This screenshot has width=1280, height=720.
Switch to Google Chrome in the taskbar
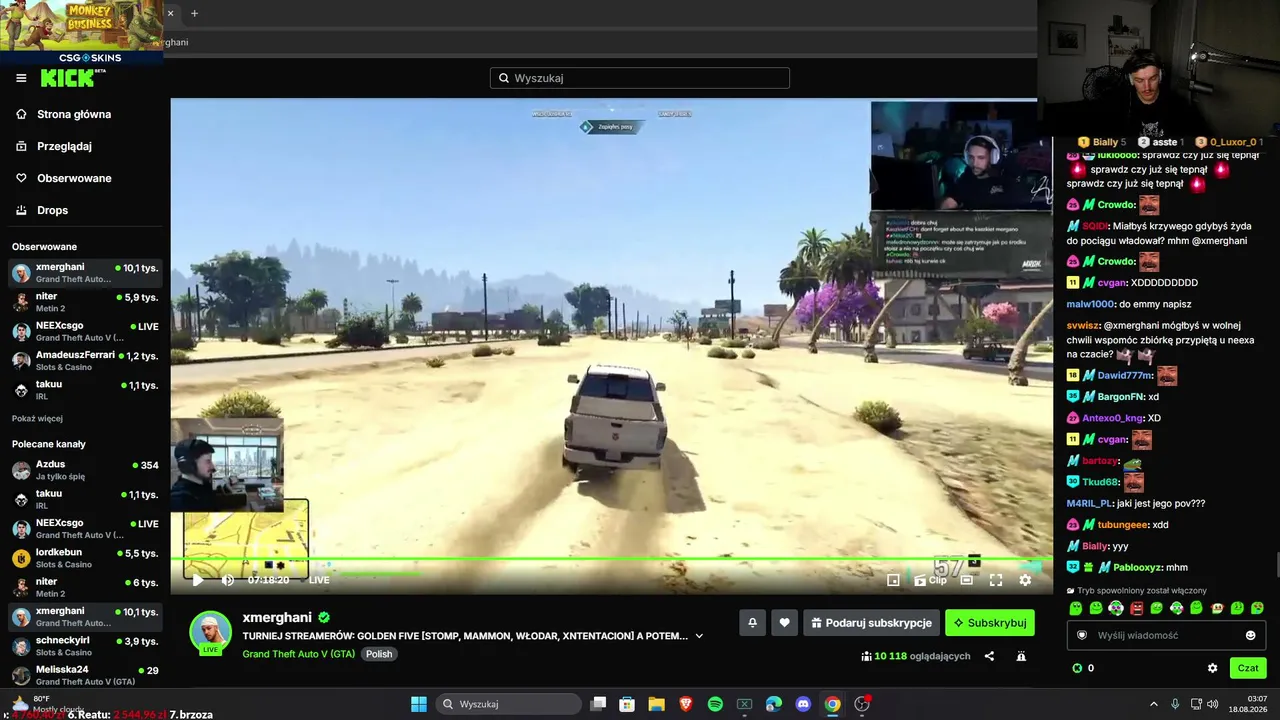(x=832, y=704)
